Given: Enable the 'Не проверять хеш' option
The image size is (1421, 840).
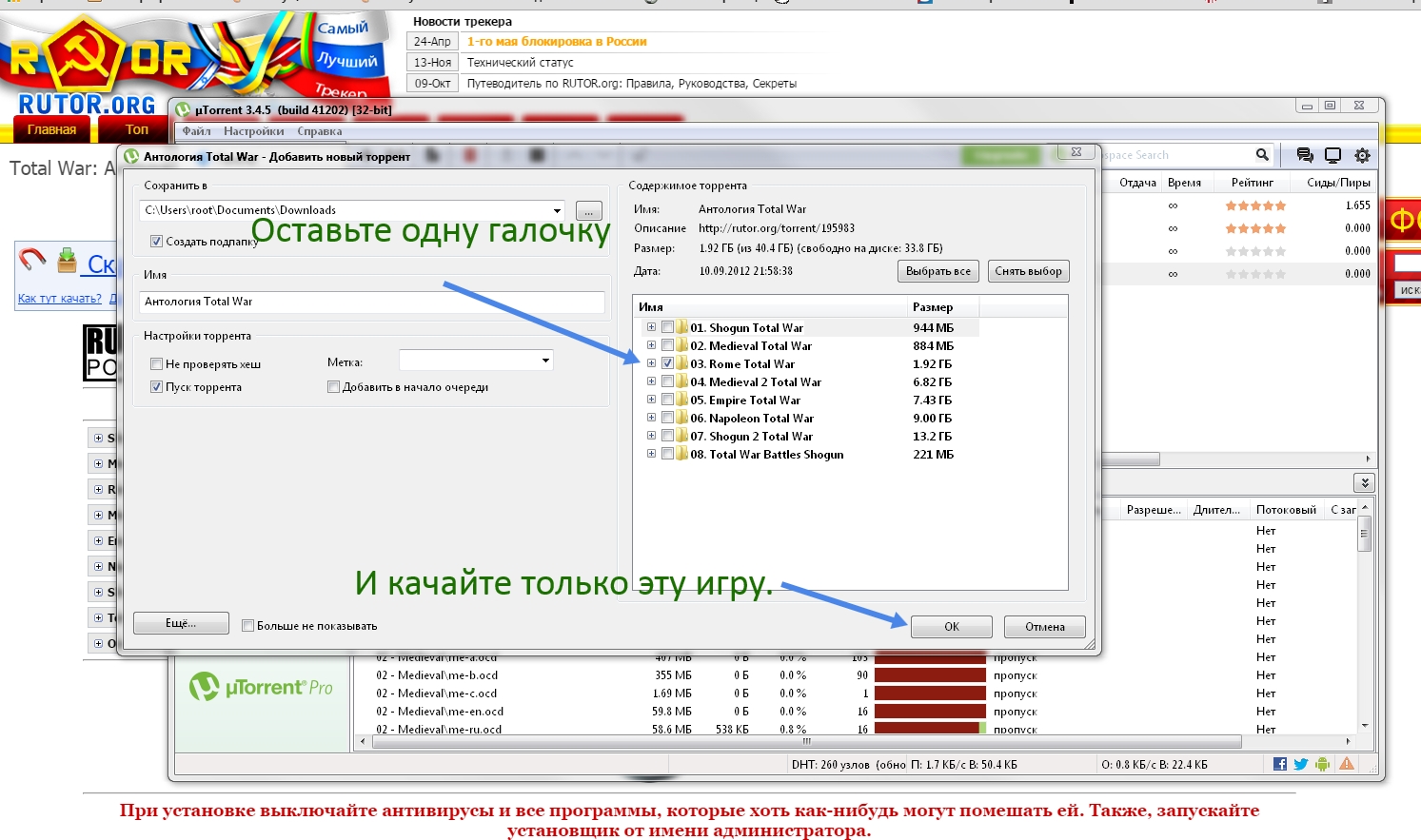Looking at the screenshot, I should [x=156, y=363].
